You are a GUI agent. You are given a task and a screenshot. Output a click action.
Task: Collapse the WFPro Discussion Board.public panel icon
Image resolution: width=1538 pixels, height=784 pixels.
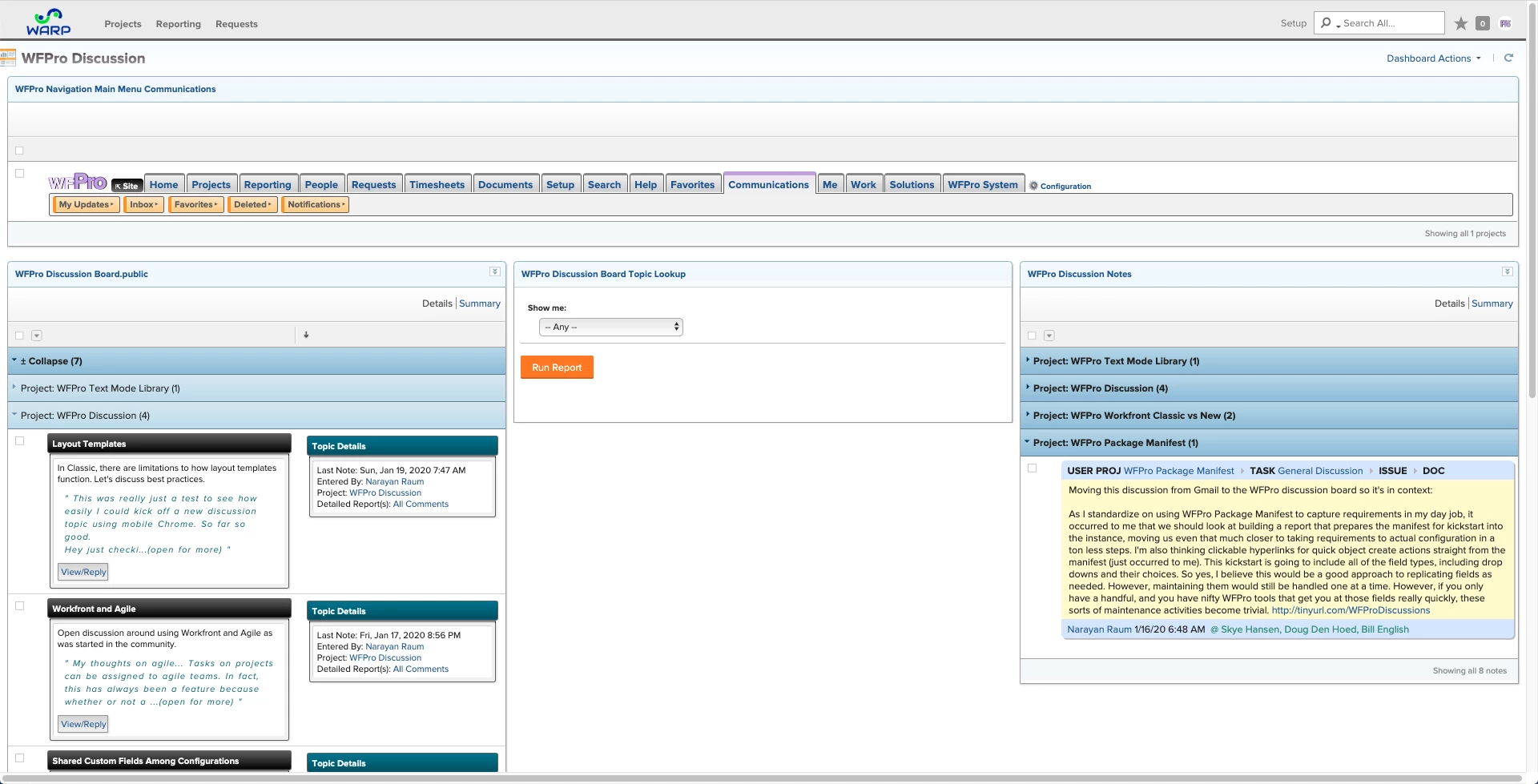495,272
